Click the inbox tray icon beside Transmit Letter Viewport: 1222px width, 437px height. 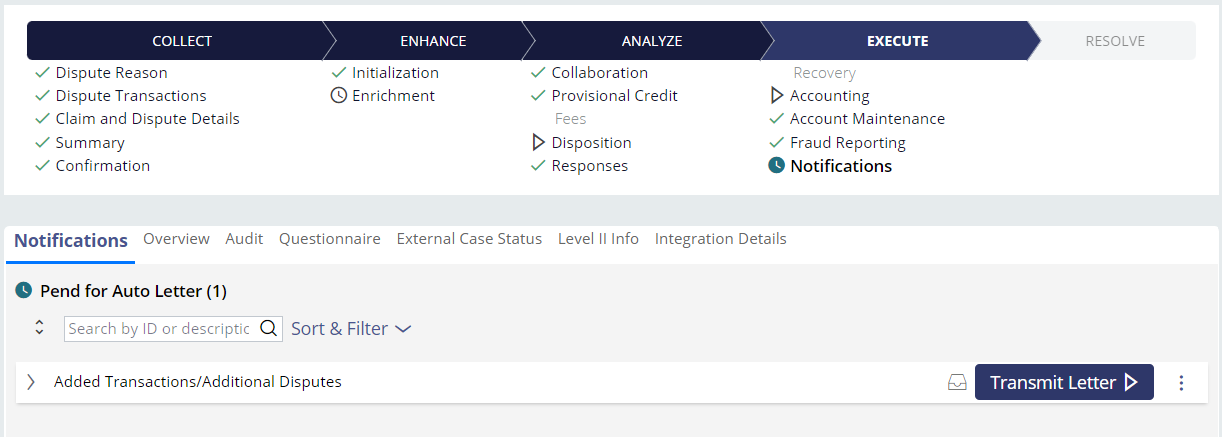957,382
